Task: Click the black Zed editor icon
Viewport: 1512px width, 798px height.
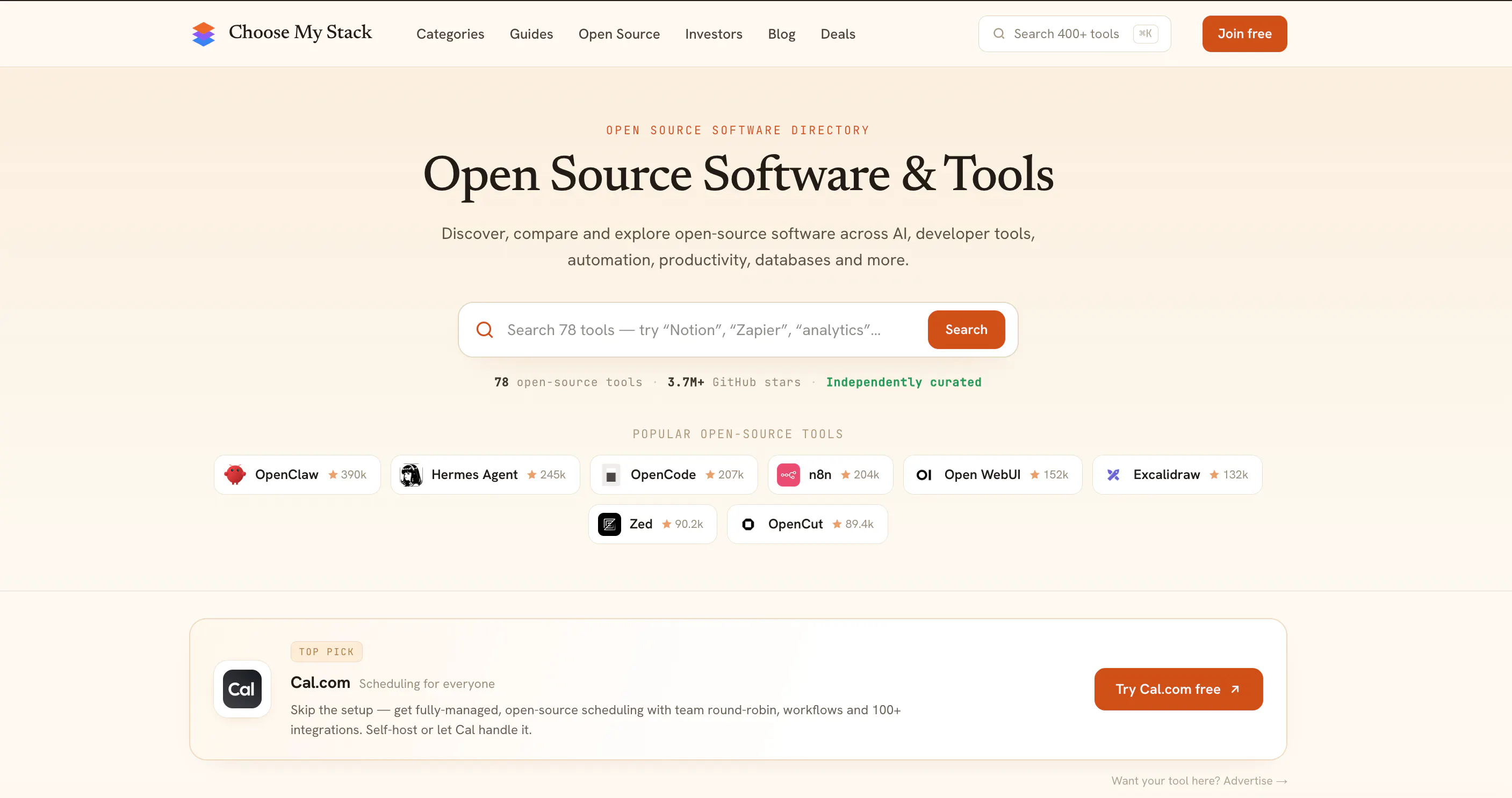Action: (x=609, y=524)
